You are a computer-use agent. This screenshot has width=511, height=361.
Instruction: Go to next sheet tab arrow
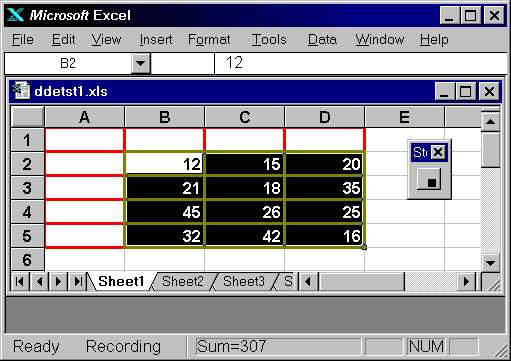coord(58,282)
